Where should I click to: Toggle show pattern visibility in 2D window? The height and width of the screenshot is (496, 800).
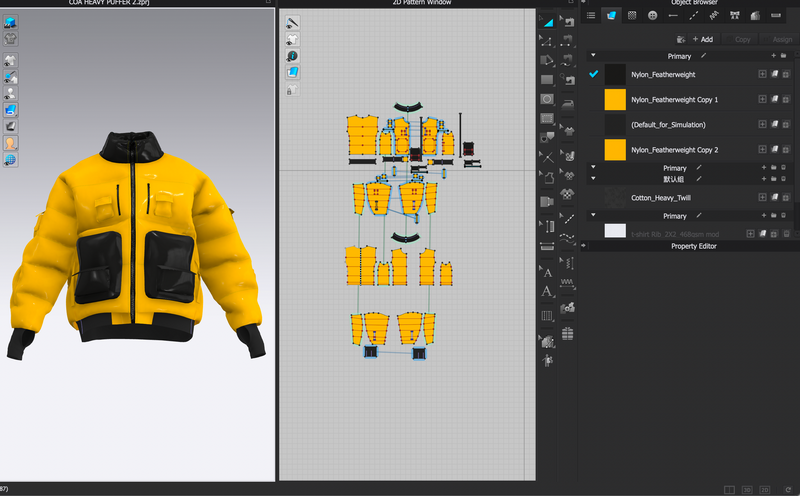[x=292, y=39]
